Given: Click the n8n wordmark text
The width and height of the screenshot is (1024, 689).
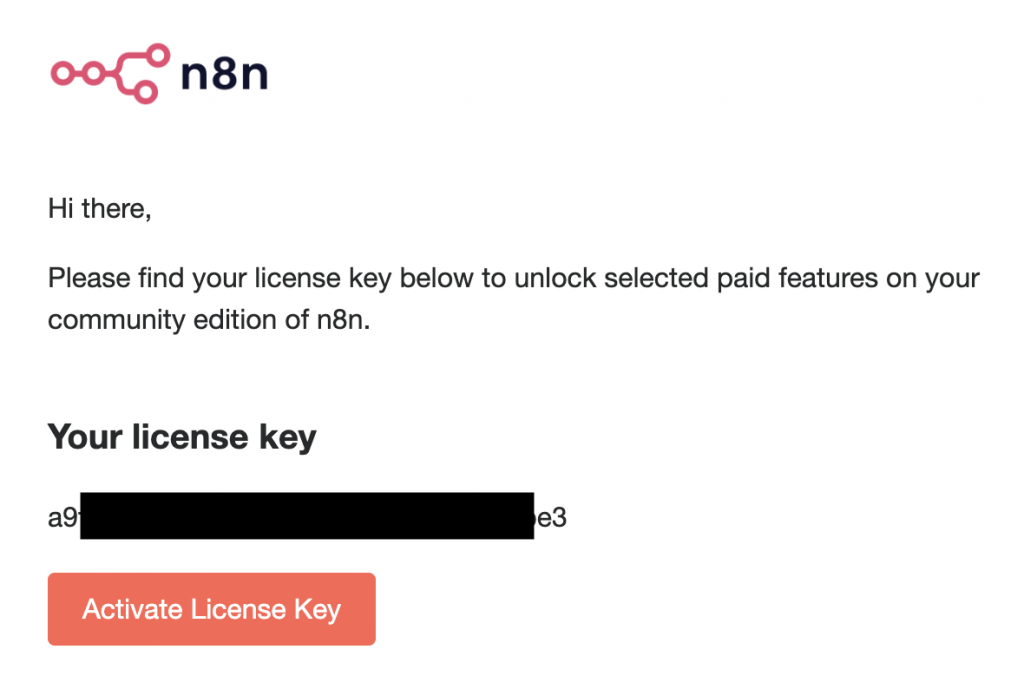Looking at the screenshot, I should [224, 73].
